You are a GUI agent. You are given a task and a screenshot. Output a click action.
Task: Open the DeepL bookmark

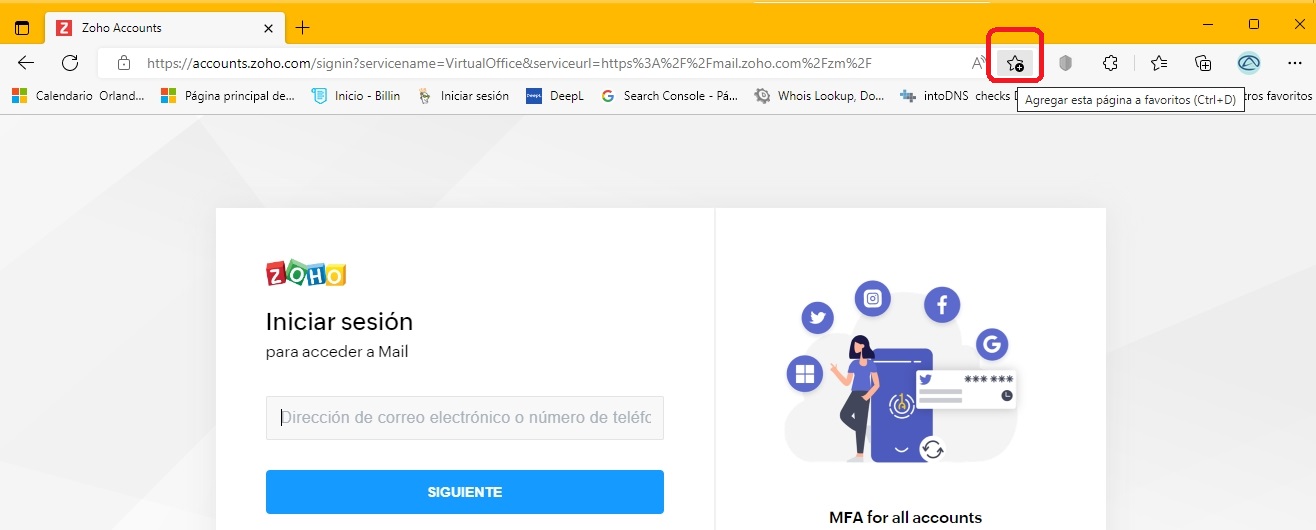coord(555,96)
